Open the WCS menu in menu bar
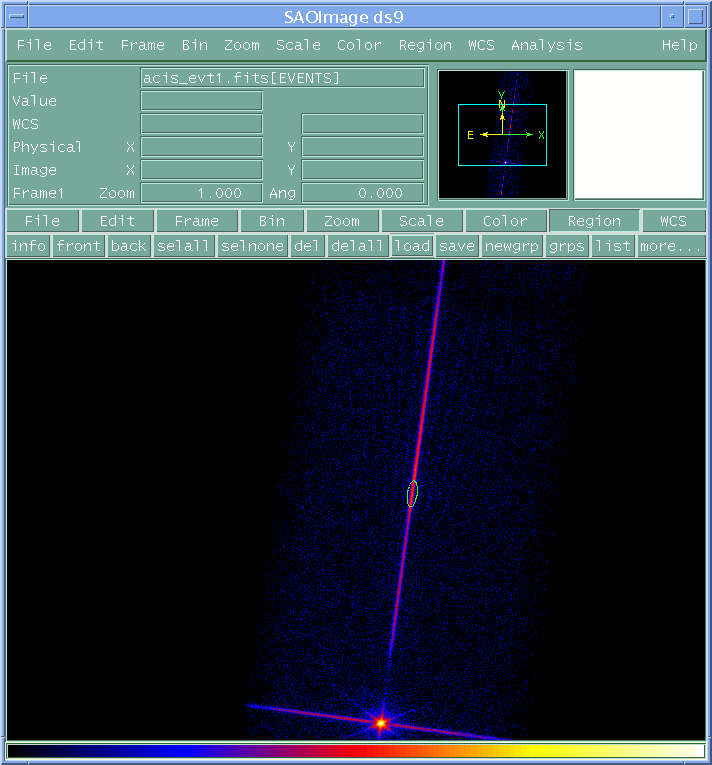 click(481, 45)
